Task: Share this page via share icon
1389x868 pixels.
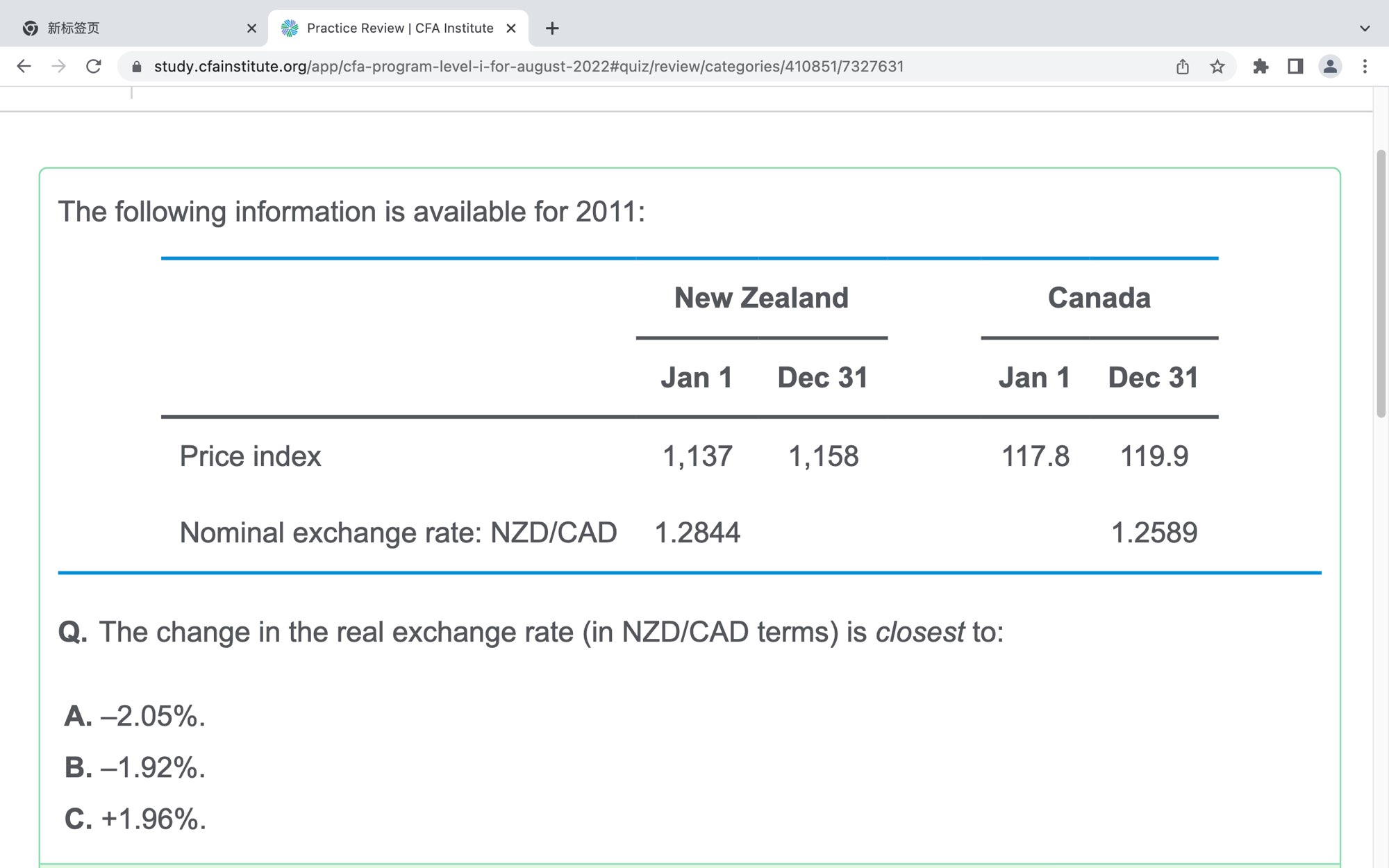Action: click(x=1183, y=67)
